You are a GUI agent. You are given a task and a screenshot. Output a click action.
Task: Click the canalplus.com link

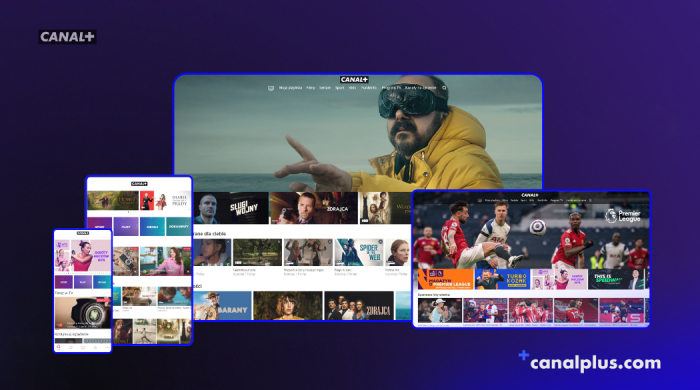pos(595,363)
